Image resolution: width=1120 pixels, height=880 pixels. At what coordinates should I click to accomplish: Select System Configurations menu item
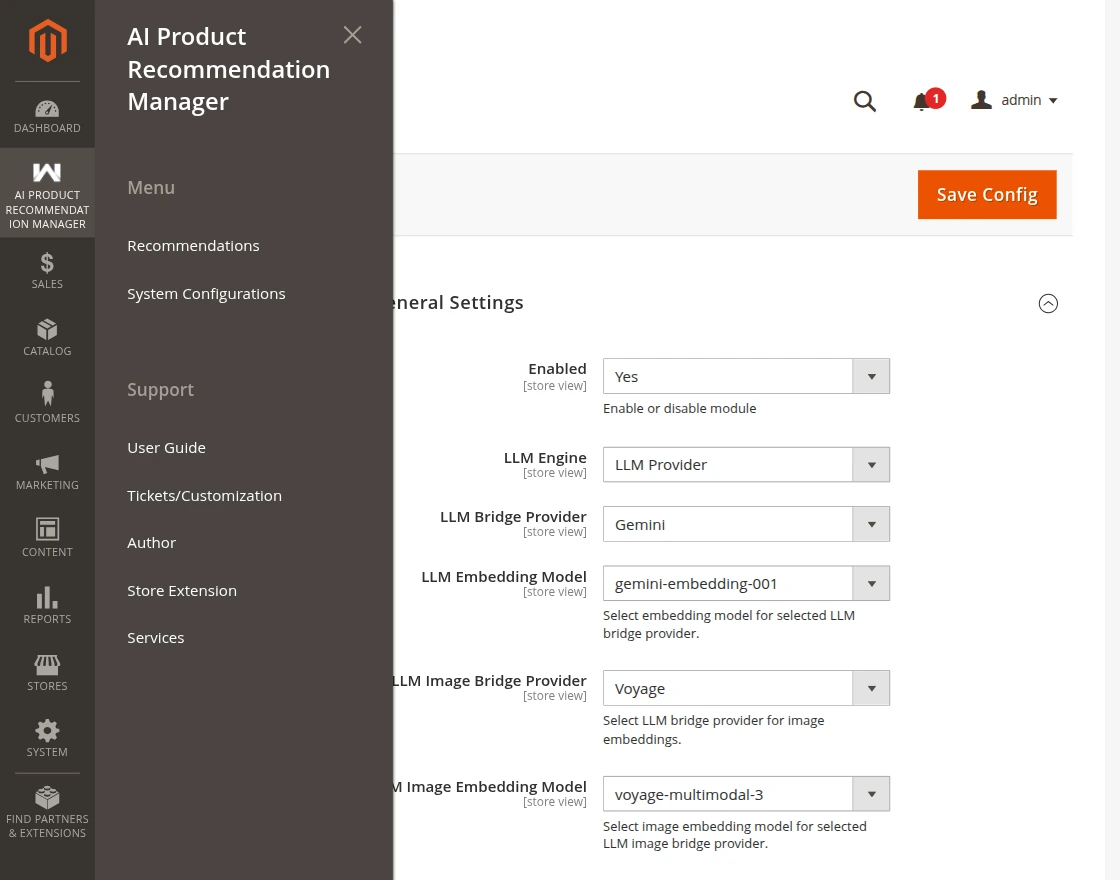(206, 294)
